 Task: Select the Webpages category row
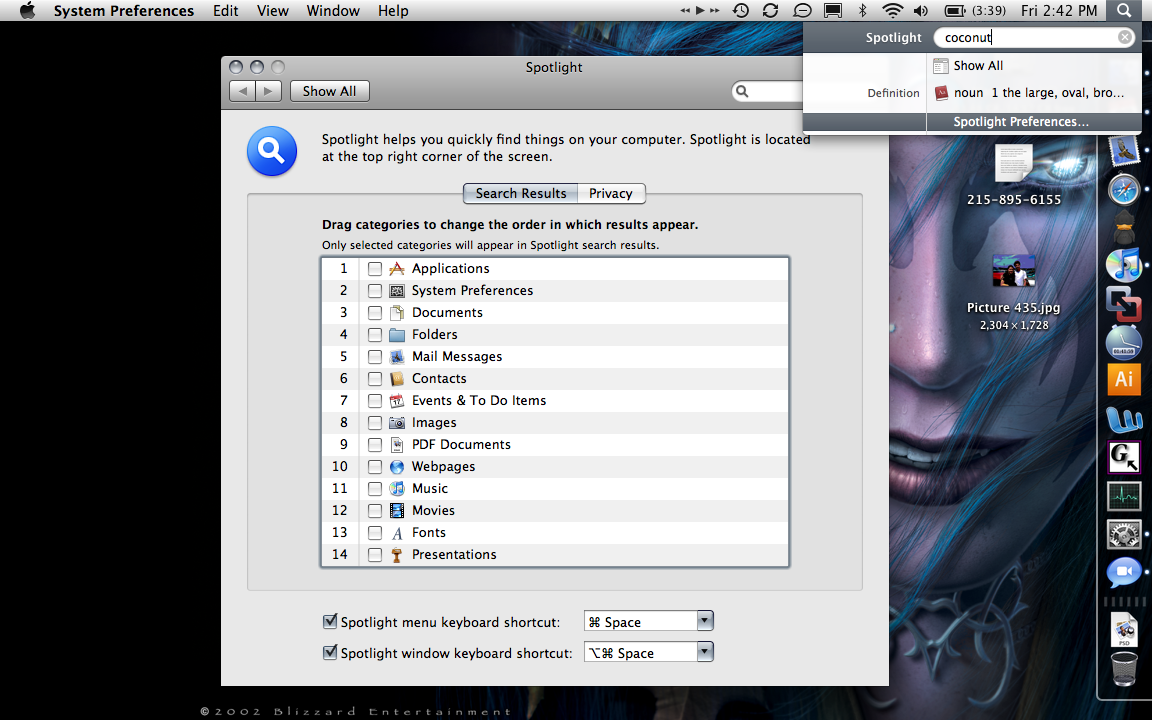(555, 467)
